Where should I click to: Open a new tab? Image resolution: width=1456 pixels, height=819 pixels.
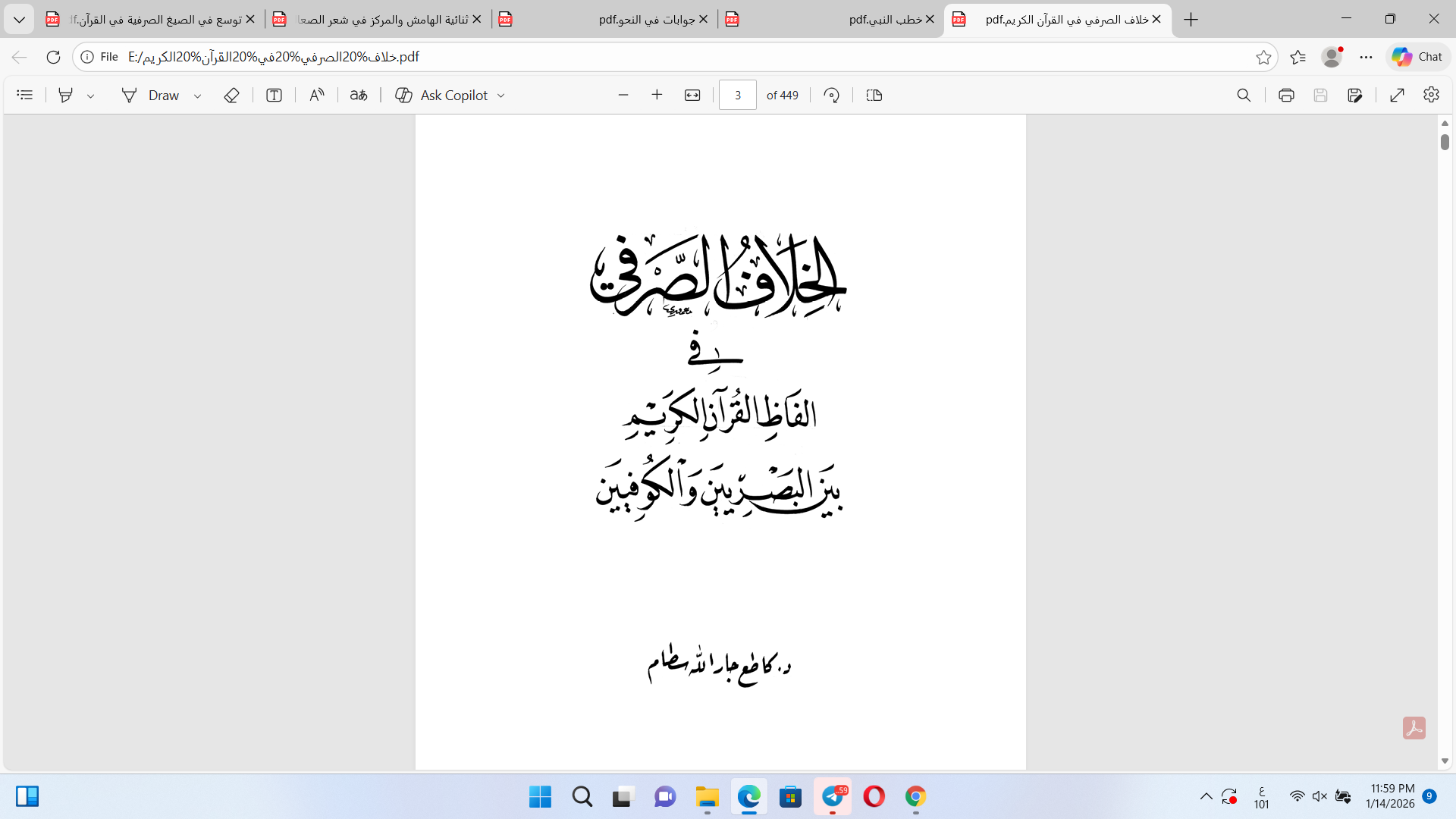(1191, 20)
